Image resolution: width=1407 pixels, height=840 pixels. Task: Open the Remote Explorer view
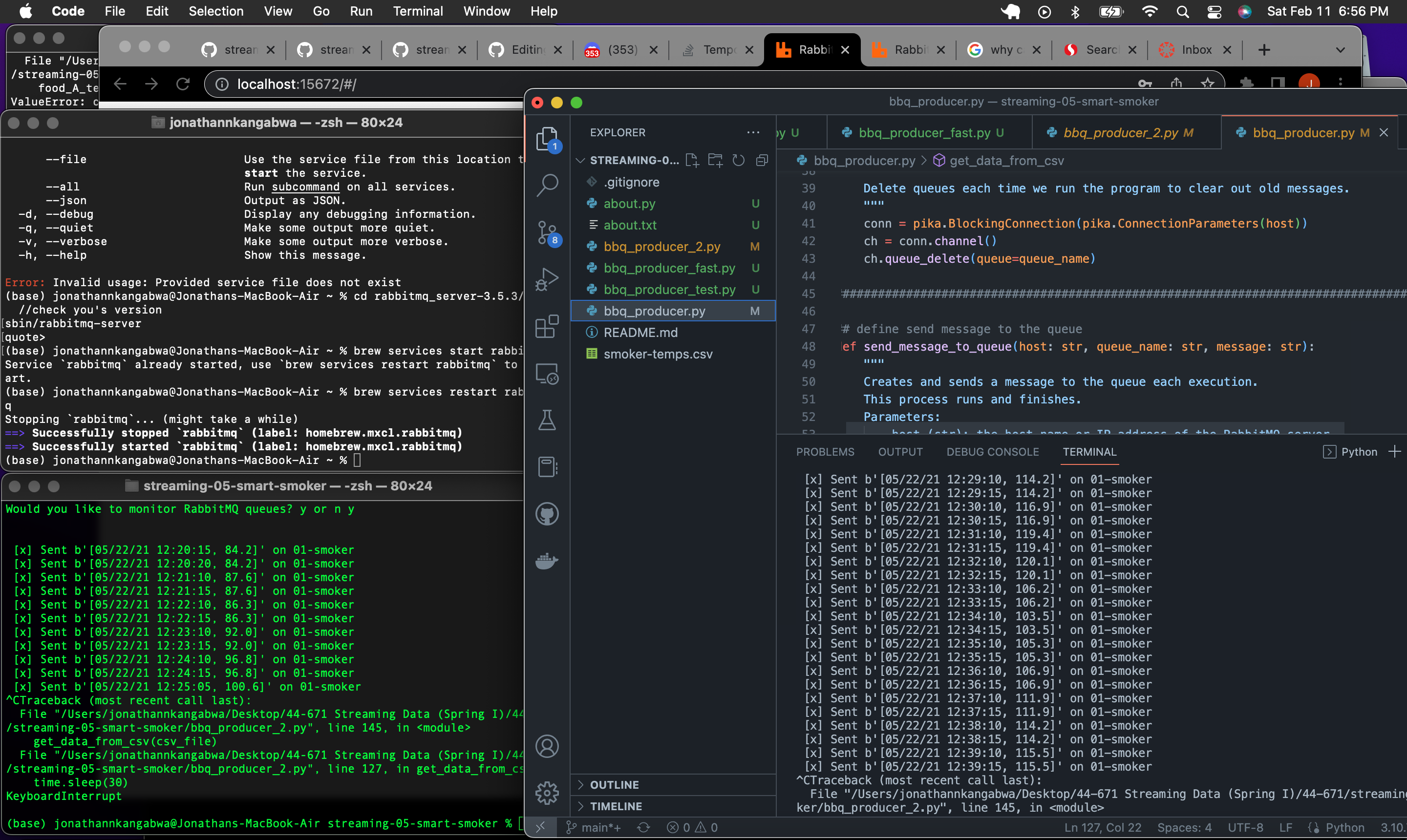[547, 373]
